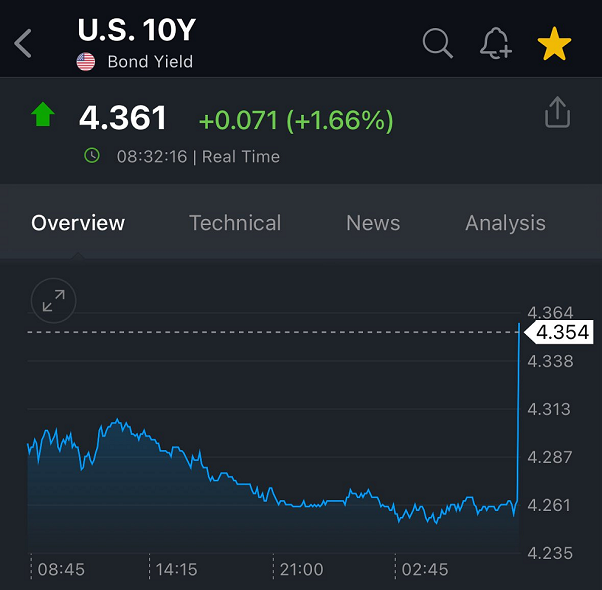Tap the US flag icon
This screenshot has height=590, width=602.
tap(87, 62)
